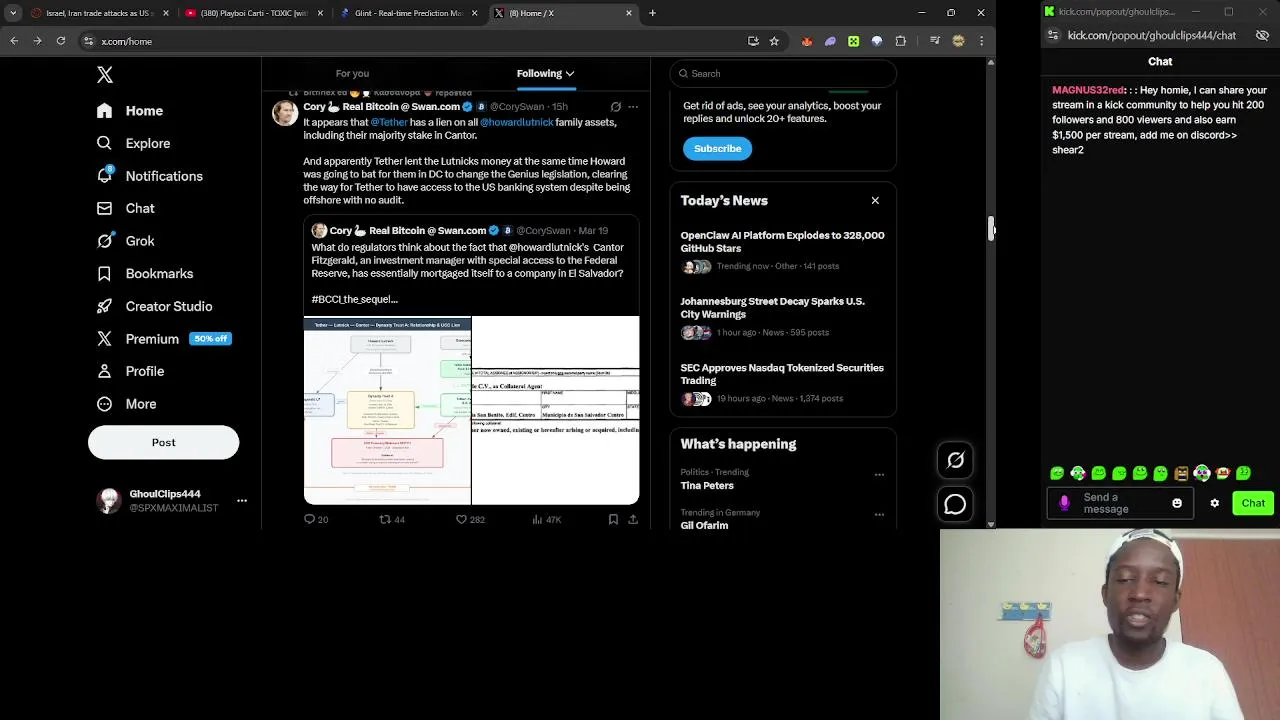1280x720 pixels.
Task: Click the Grok floating button
Action: click(x=955, y=460)
